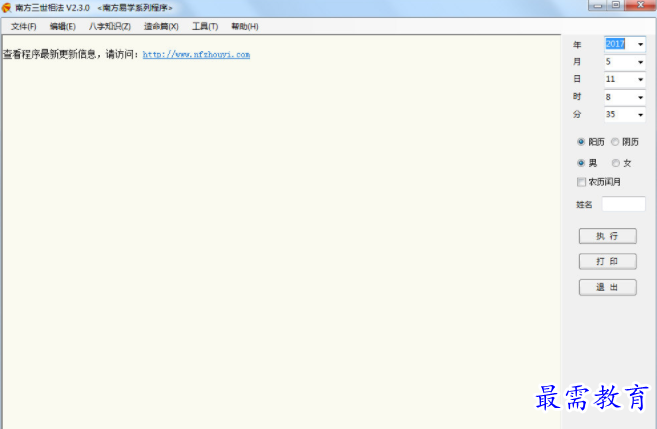The width and height of the screenshot is (657, 429).
Task: Open the 编辑(E) menu
Action: [62, 26]
